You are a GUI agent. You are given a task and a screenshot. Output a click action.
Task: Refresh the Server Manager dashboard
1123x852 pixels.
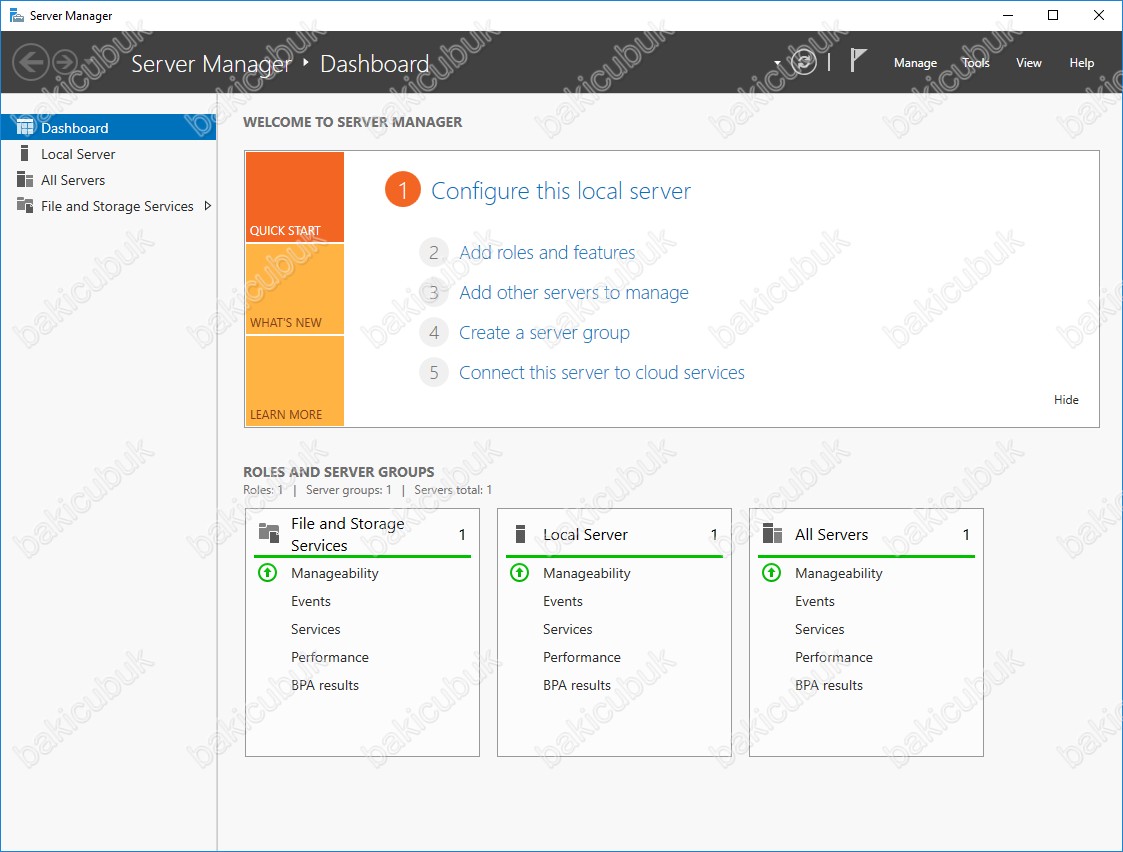click(803, 62)
